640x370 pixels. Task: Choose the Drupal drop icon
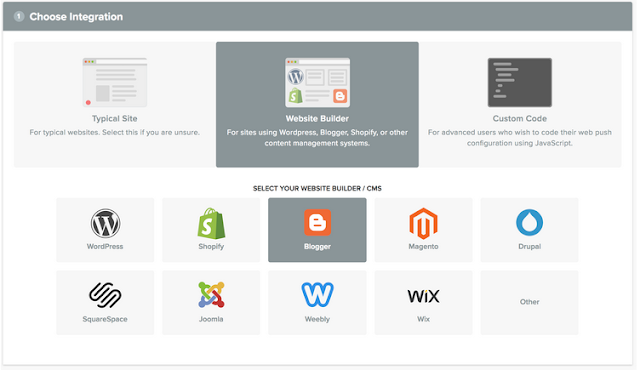point(529,223)
